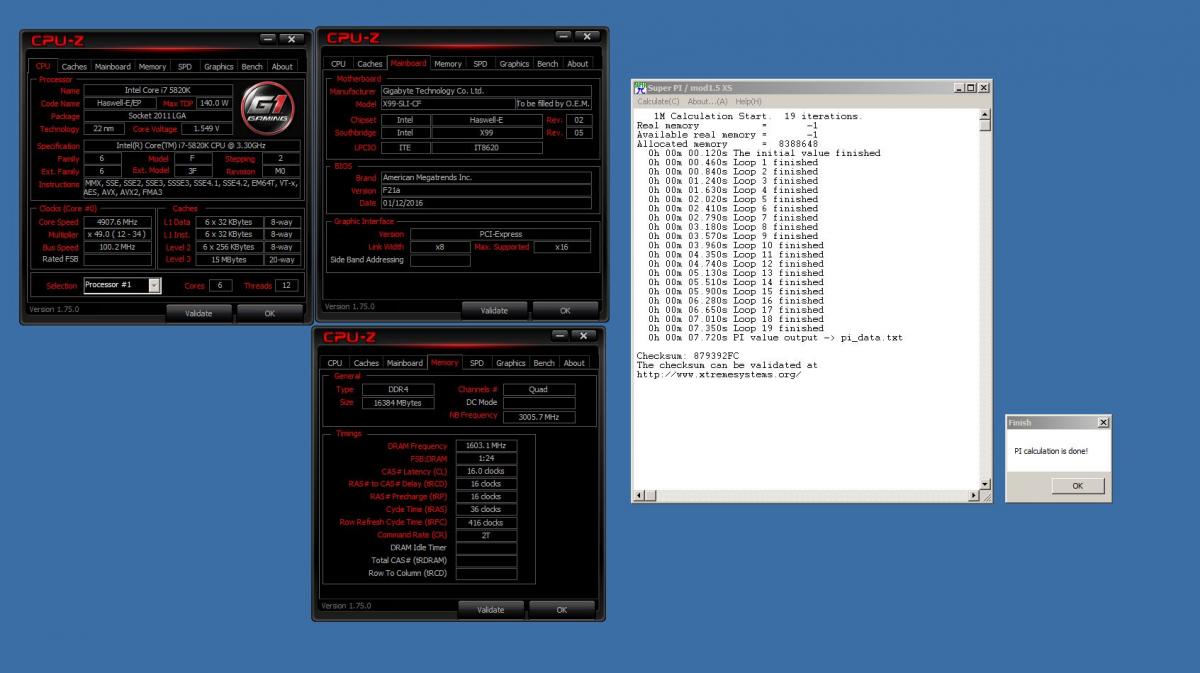Open SPD tab in CPU-Z memory window
Viewport: 1200px width, 673px height.
pyautogui.click(x=477, y=363)
